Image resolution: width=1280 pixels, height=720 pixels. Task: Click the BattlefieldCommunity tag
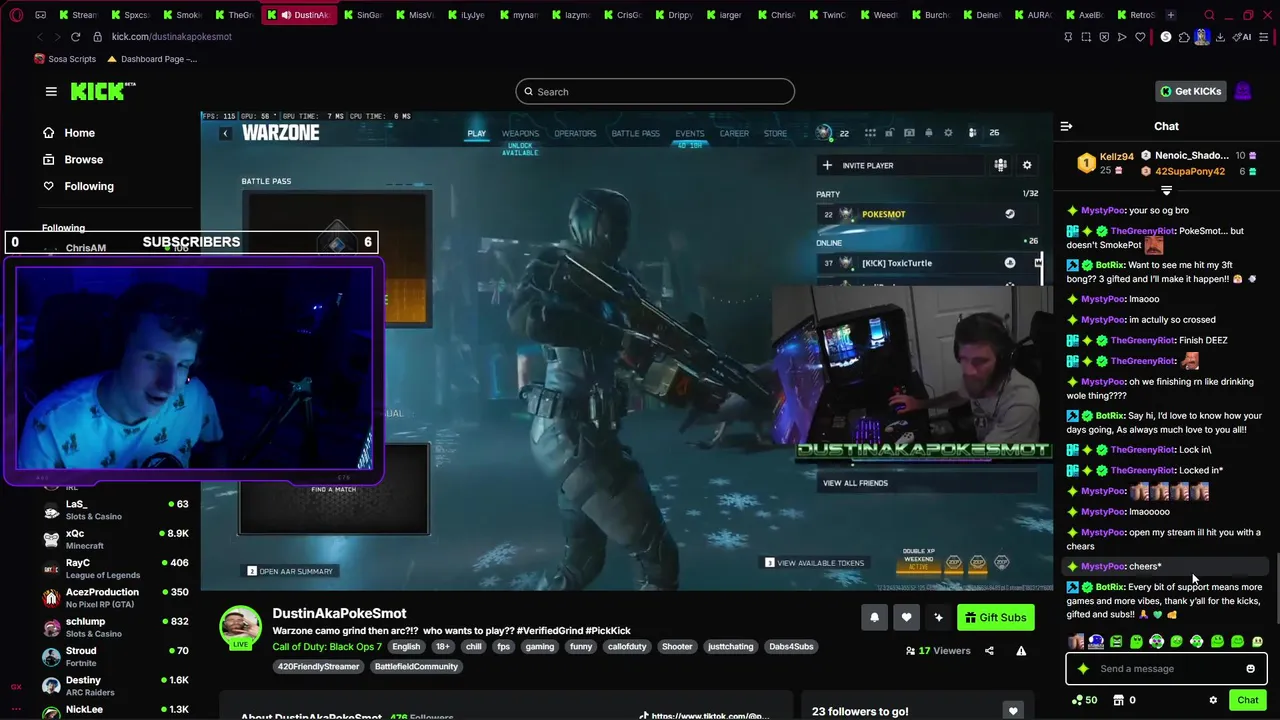[x=416, y=667]
